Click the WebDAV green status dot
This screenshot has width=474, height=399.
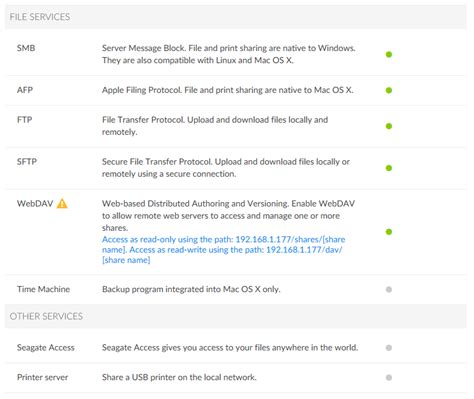click(x=389, y=232)
